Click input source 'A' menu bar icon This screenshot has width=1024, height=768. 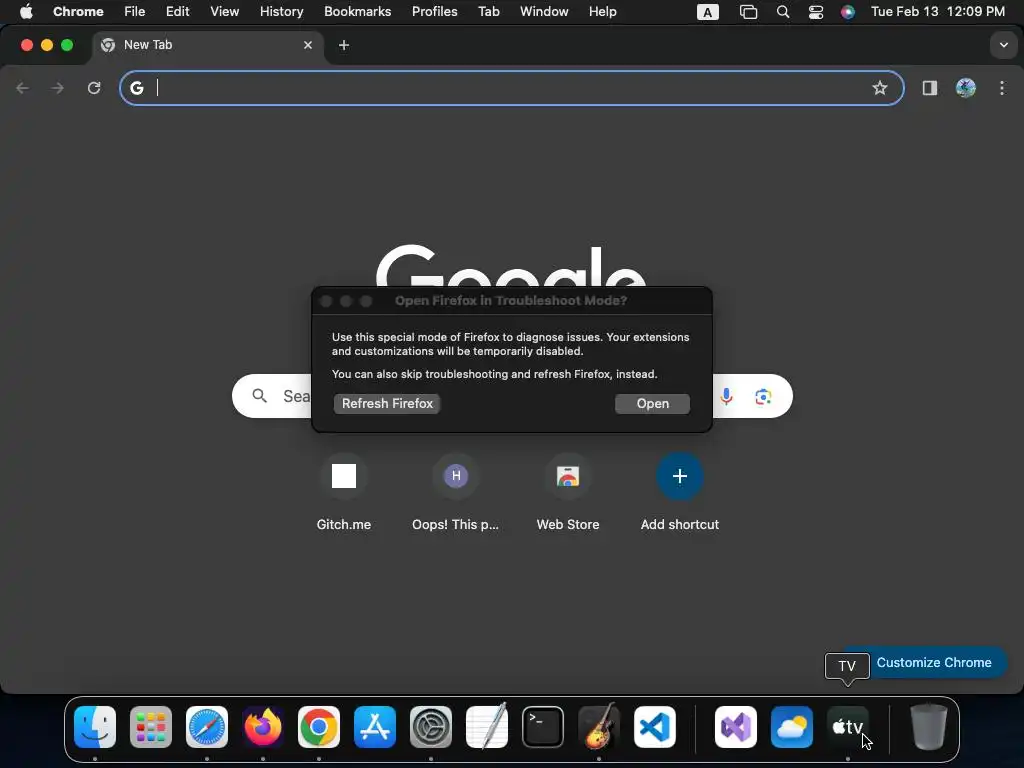707,12
